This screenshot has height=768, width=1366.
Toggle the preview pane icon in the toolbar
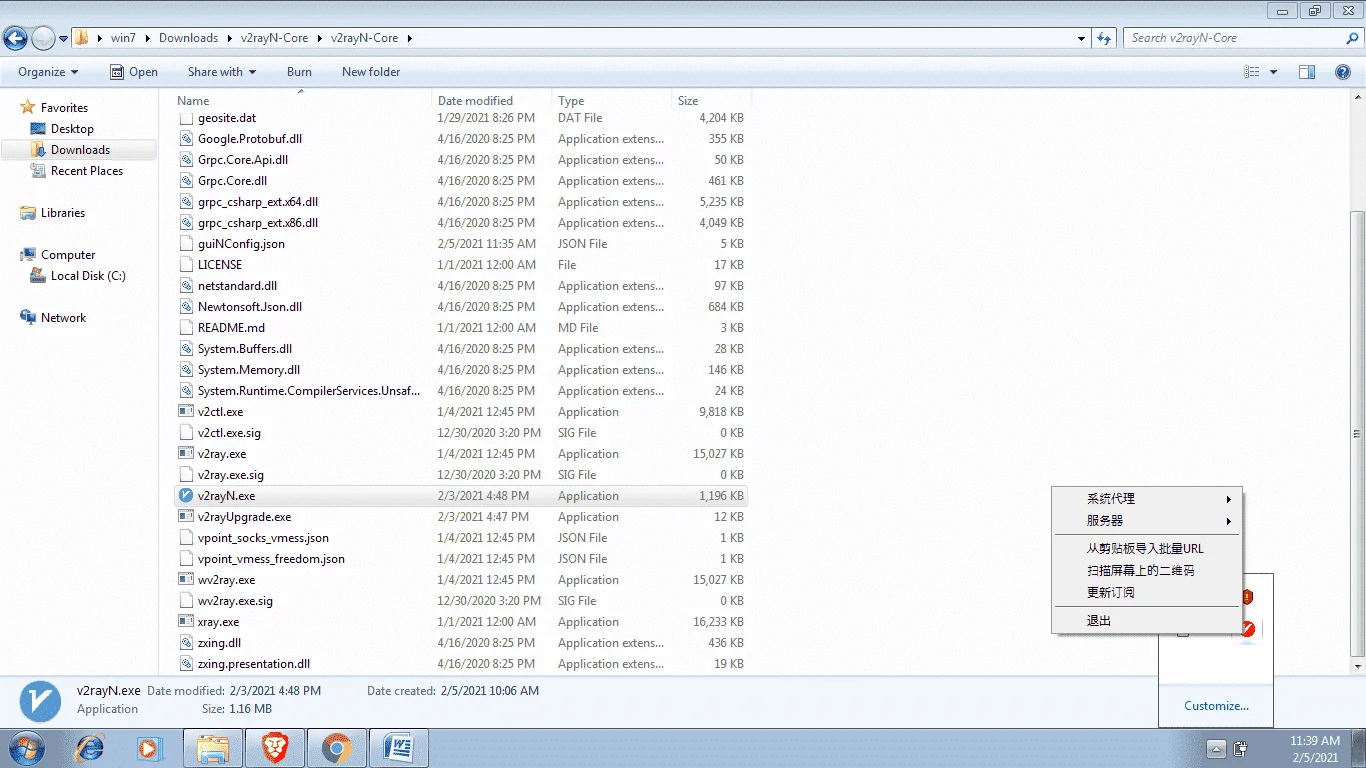(x=1306, y=72)
